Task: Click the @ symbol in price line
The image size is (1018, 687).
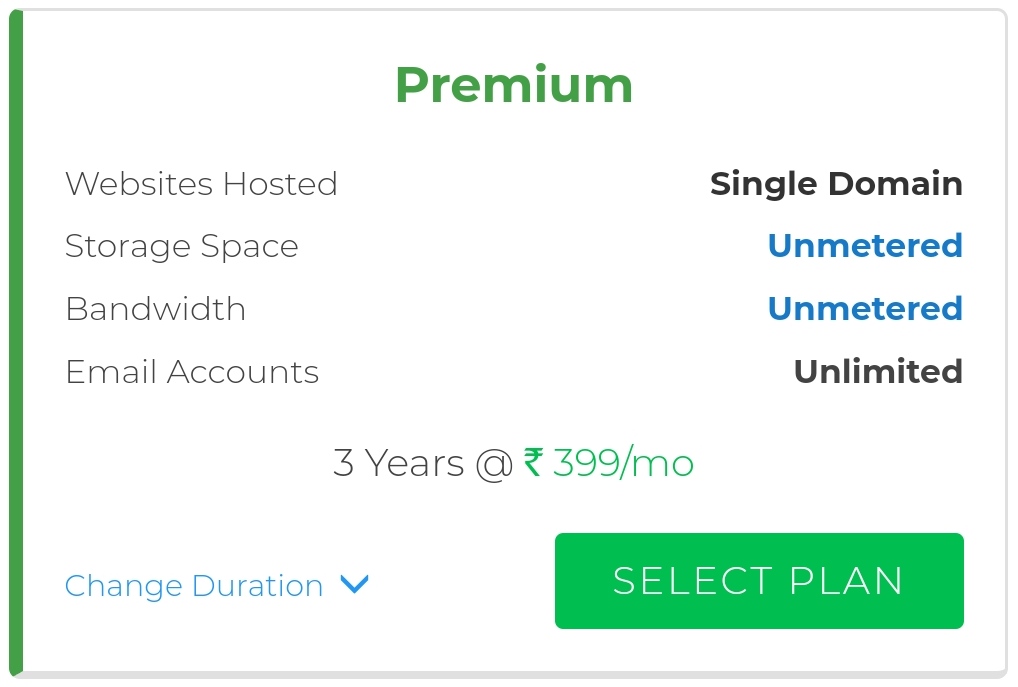Action: pos(494,465)
